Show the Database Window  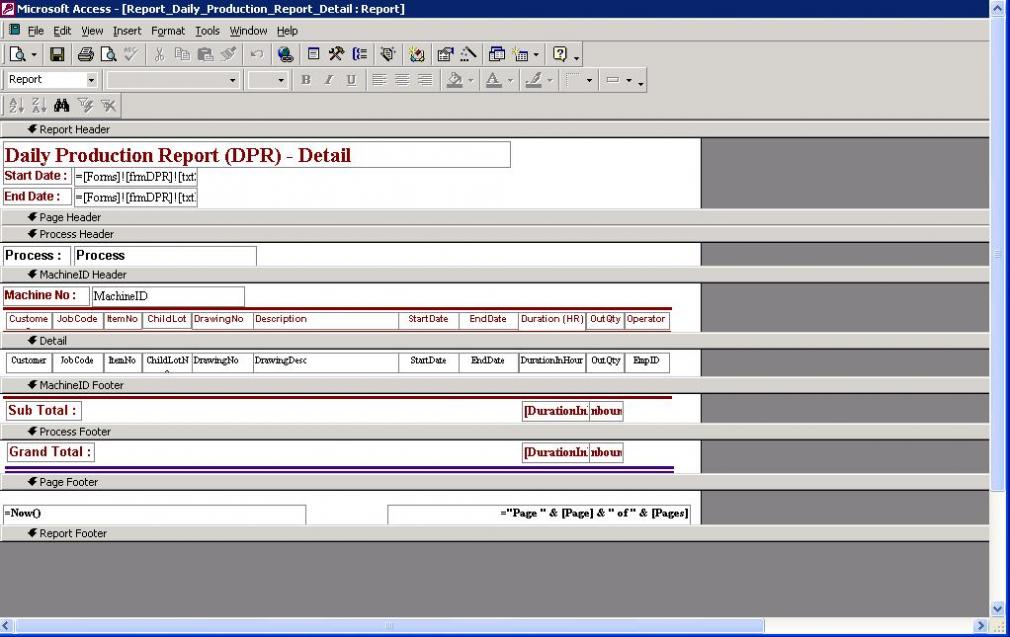[x=497, y=55]
